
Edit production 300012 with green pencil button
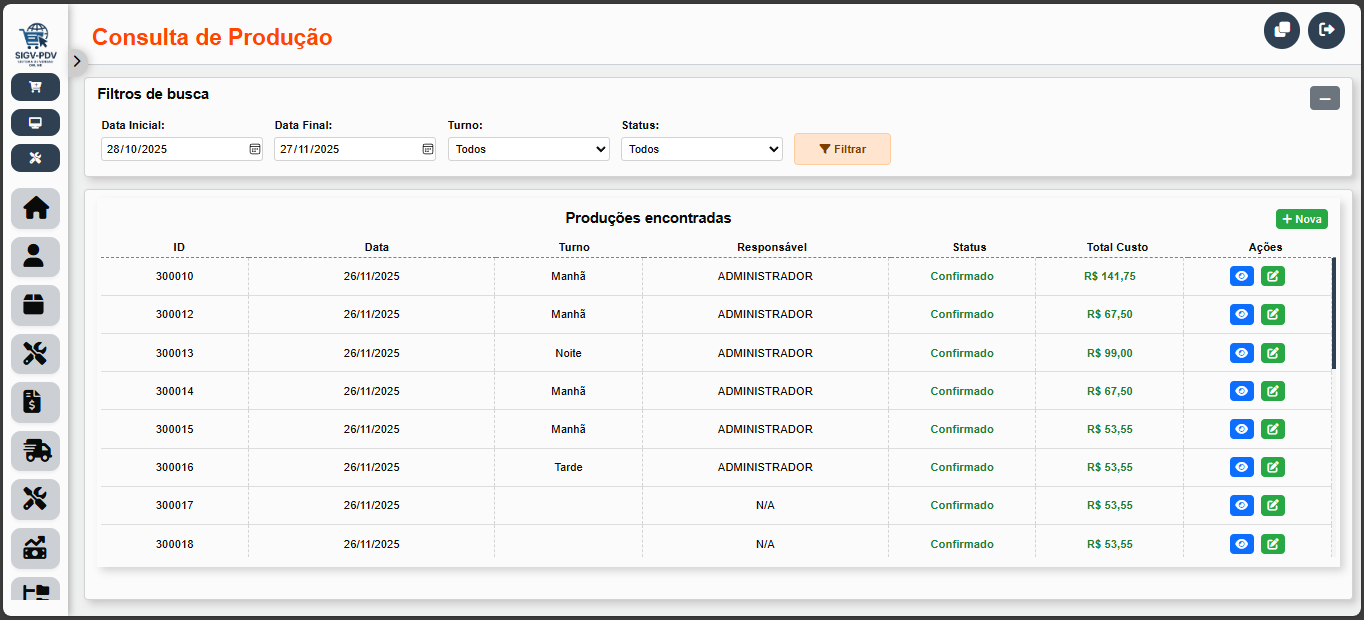1273,314
